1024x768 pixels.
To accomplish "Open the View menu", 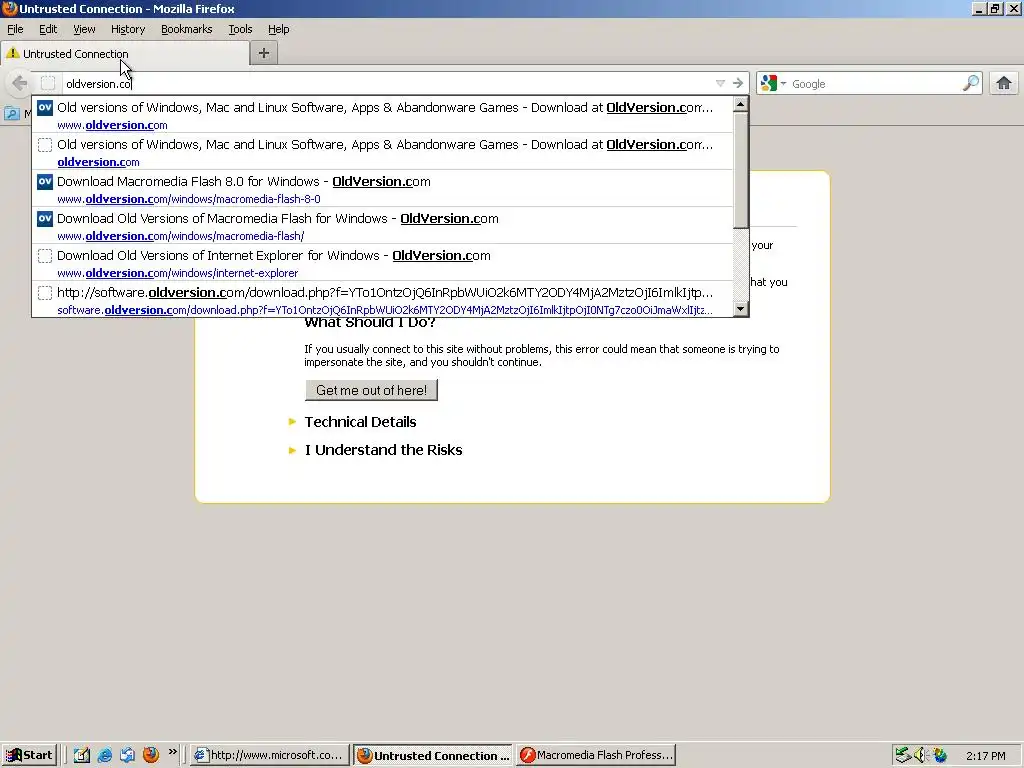I will click(x=84, y=29).
